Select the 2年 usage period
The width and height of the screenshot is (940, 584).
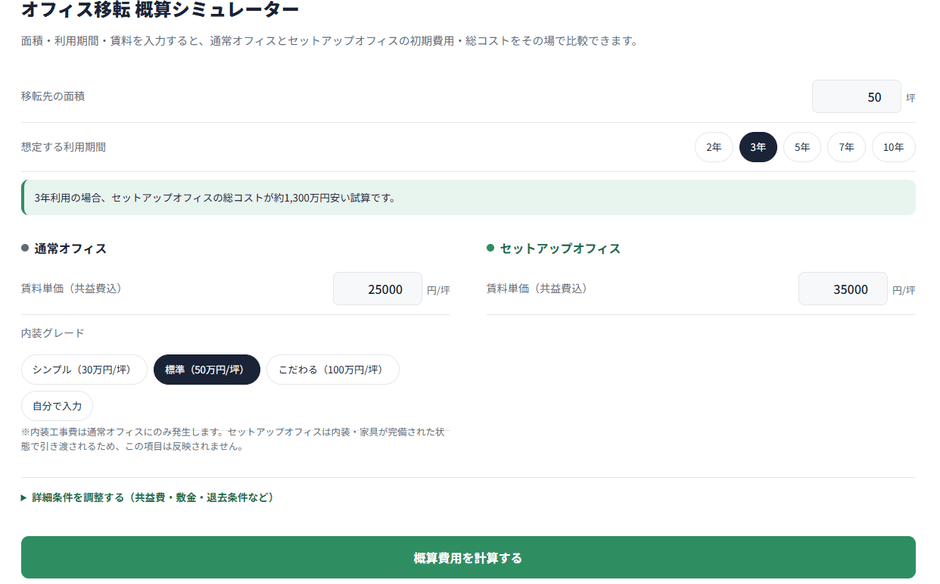click(713, 147)
